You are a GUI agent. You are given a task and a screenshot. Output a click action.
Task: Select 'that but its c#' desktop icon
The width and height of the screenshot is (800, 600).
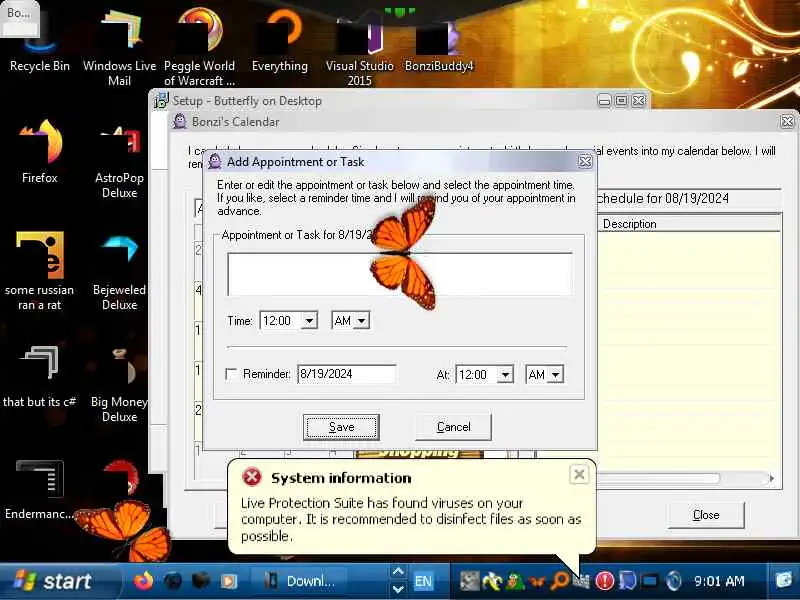tap(40, 378)
